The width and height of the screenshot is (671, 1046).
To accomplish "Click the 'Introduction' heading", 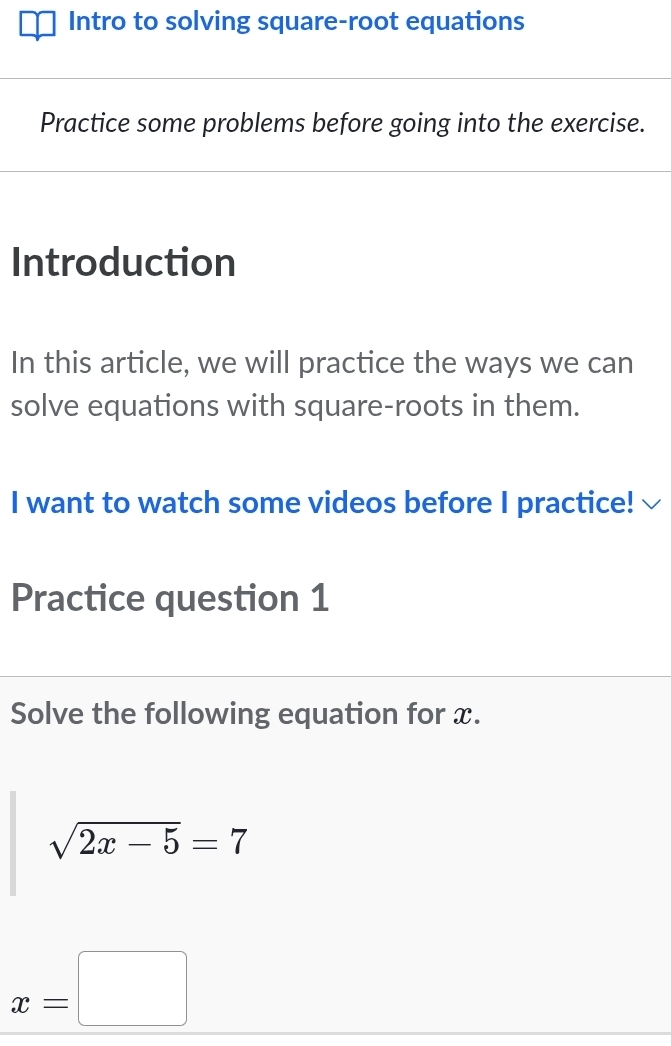I will pos(123,263).
